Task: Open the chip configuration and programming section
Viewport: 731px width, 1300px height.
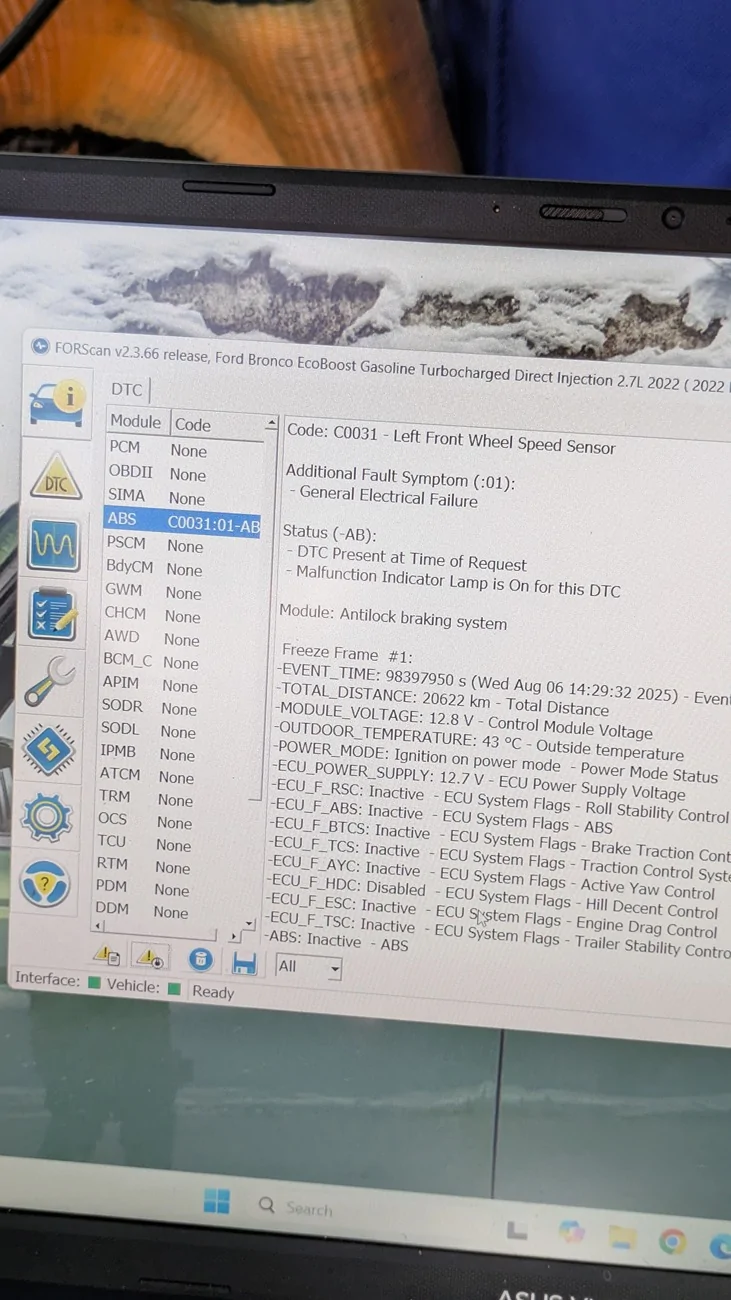Action: pyautogui.click(x=48, y=749)
